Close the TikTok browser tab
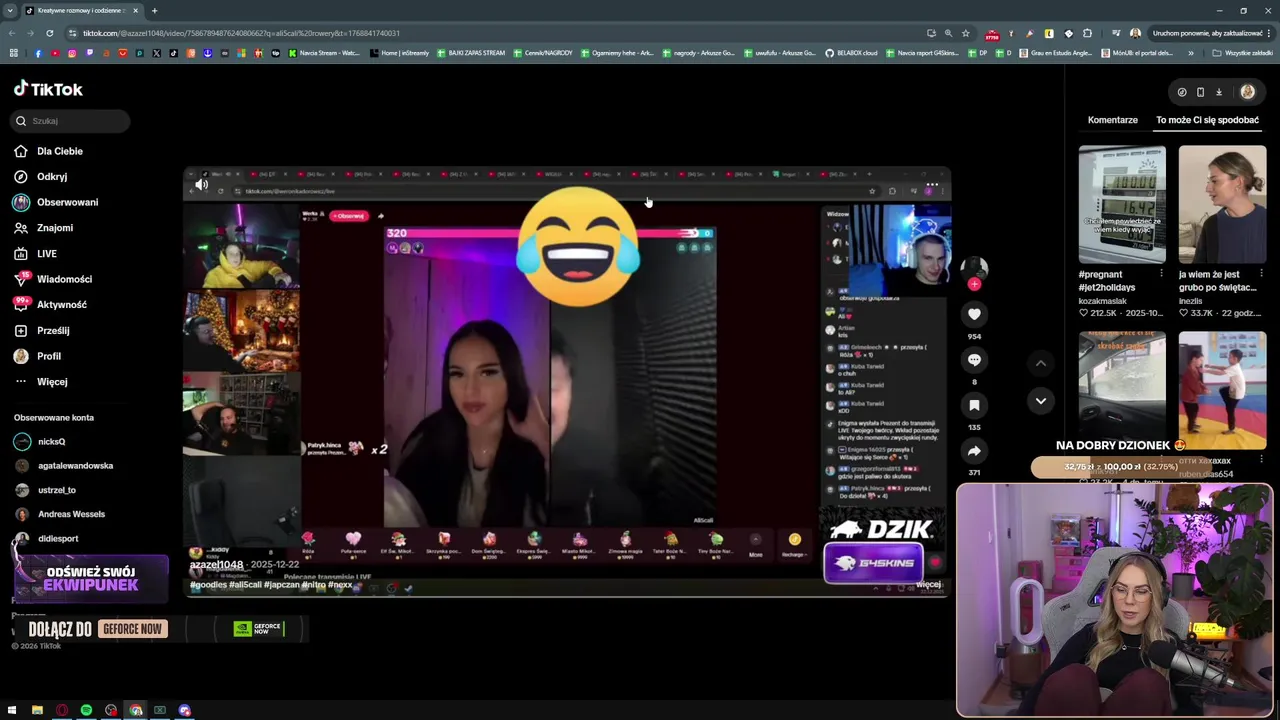 tap(136, 10)
